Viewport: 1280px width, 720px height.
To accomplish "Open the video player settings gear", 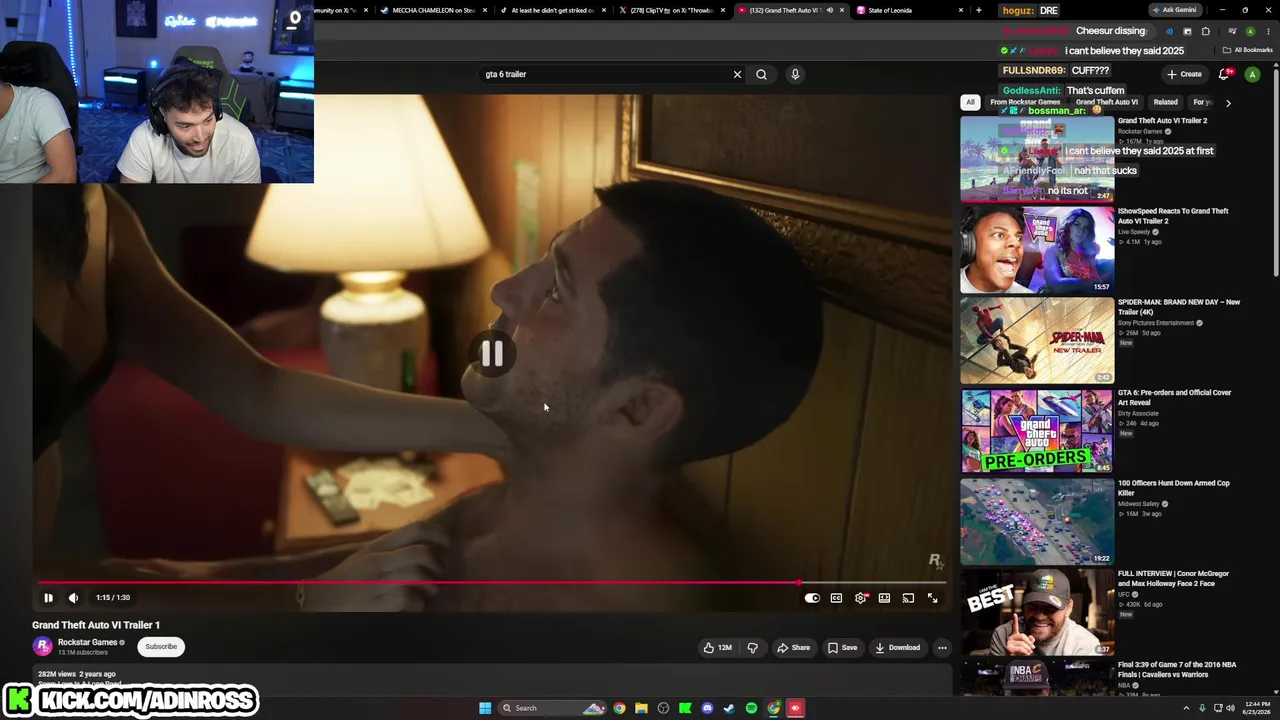I will (x=860, y=598).
